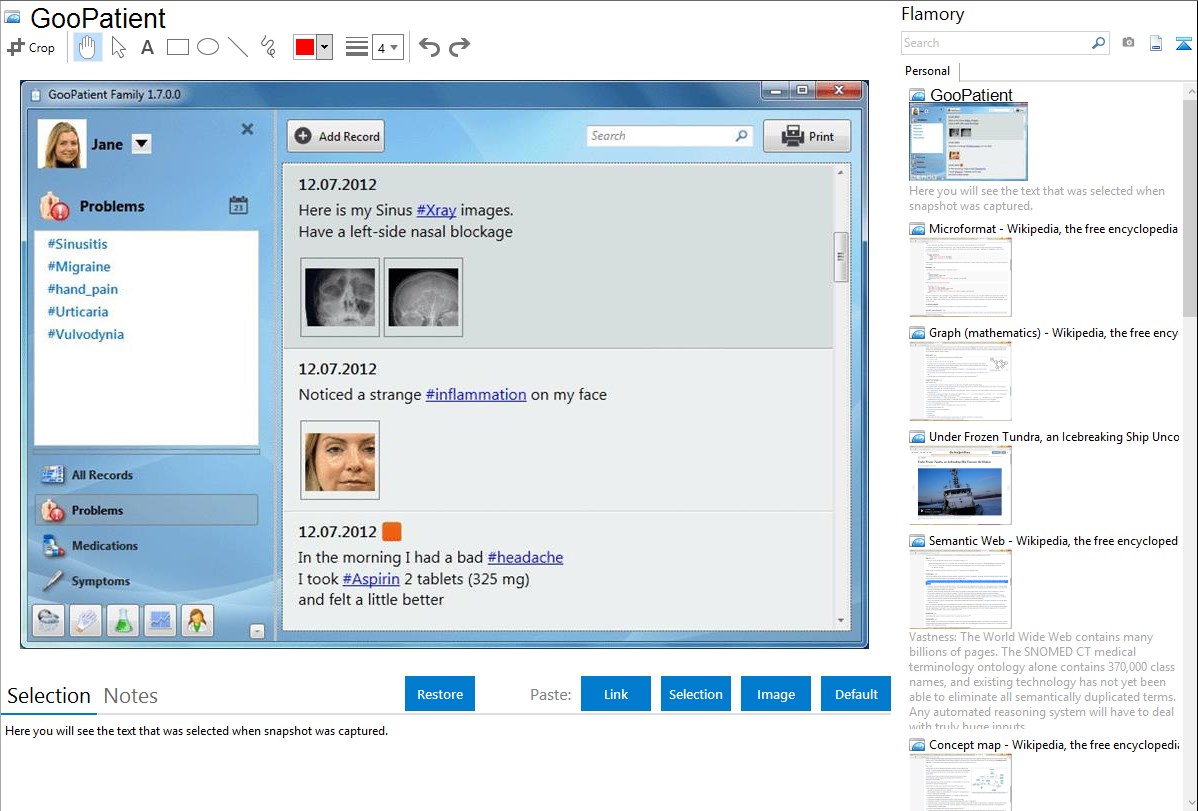Click the GooPatient record search field
The height and width of the screenshot is (811, 1198).
(x=669, y=136)
